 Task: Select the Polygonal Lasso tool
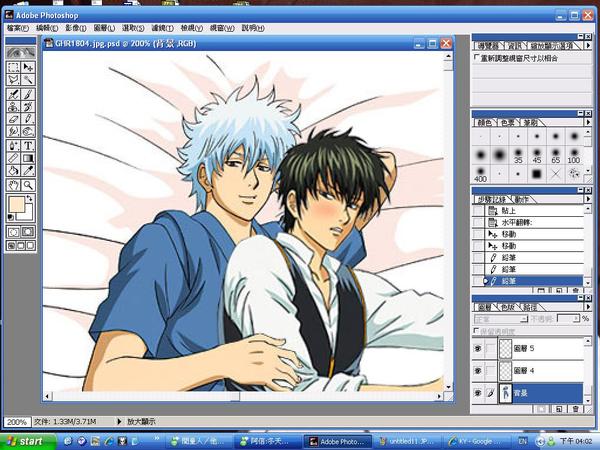coord(13,80)
